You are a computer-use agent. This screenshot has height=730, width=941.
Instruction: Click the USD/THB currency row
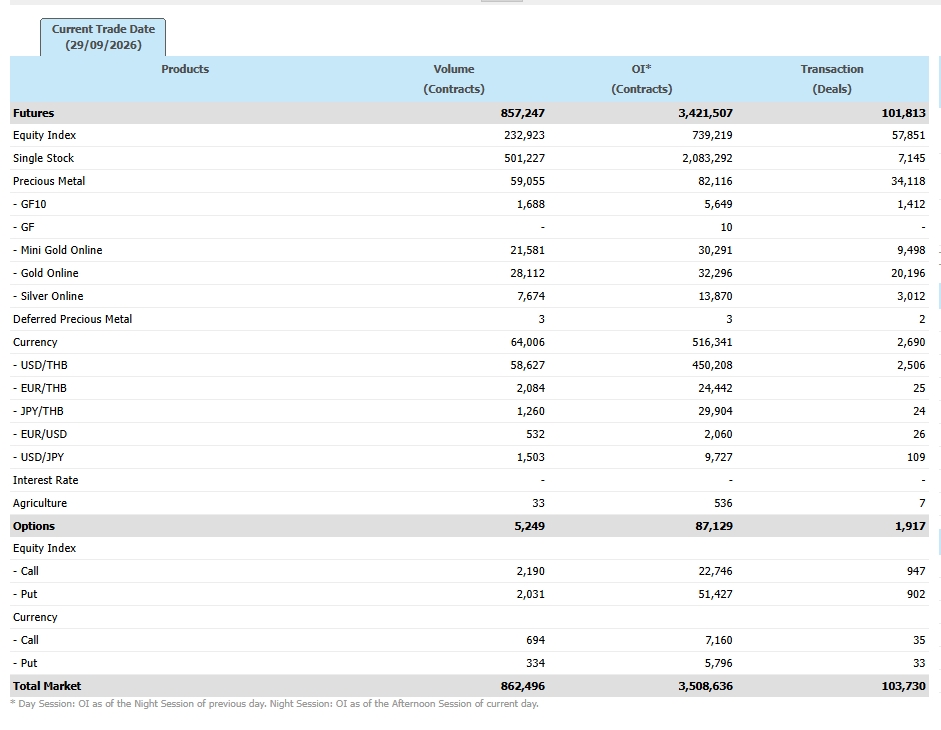[x=469, y=365]
